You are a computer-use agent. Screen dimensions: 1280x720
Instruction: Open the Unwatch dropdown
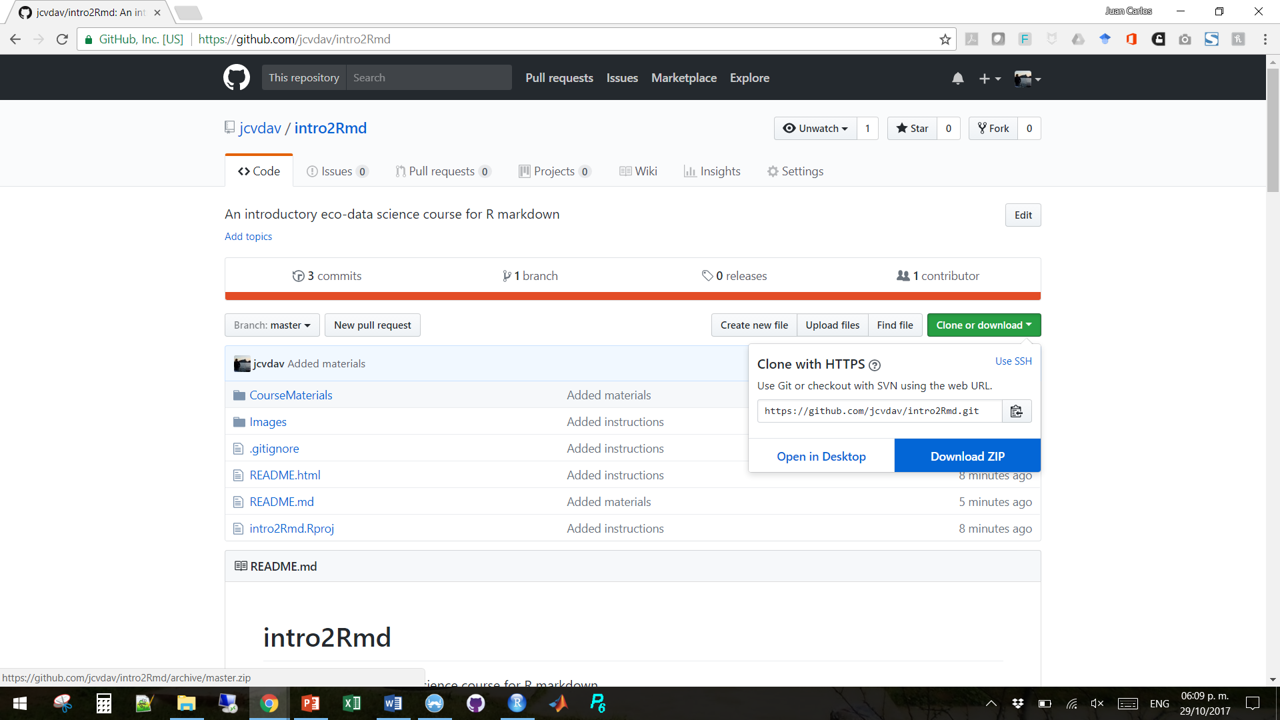click(x=815, y=128)
